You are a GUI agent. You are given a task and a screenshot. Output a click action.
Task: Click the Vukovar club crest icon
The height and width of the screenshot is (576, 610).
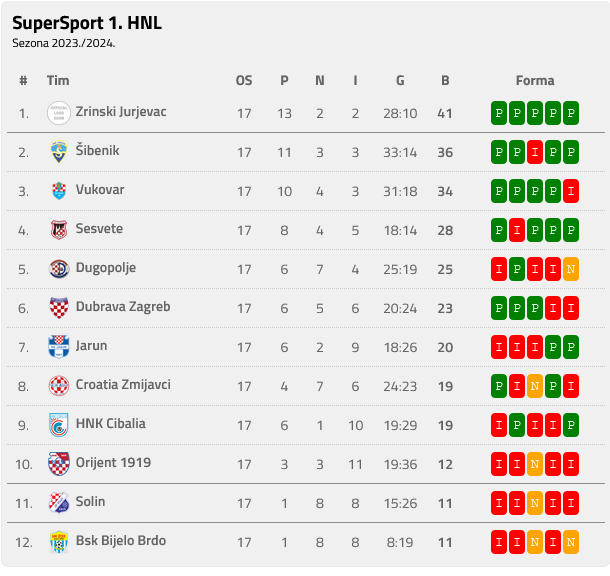(59, 191)
